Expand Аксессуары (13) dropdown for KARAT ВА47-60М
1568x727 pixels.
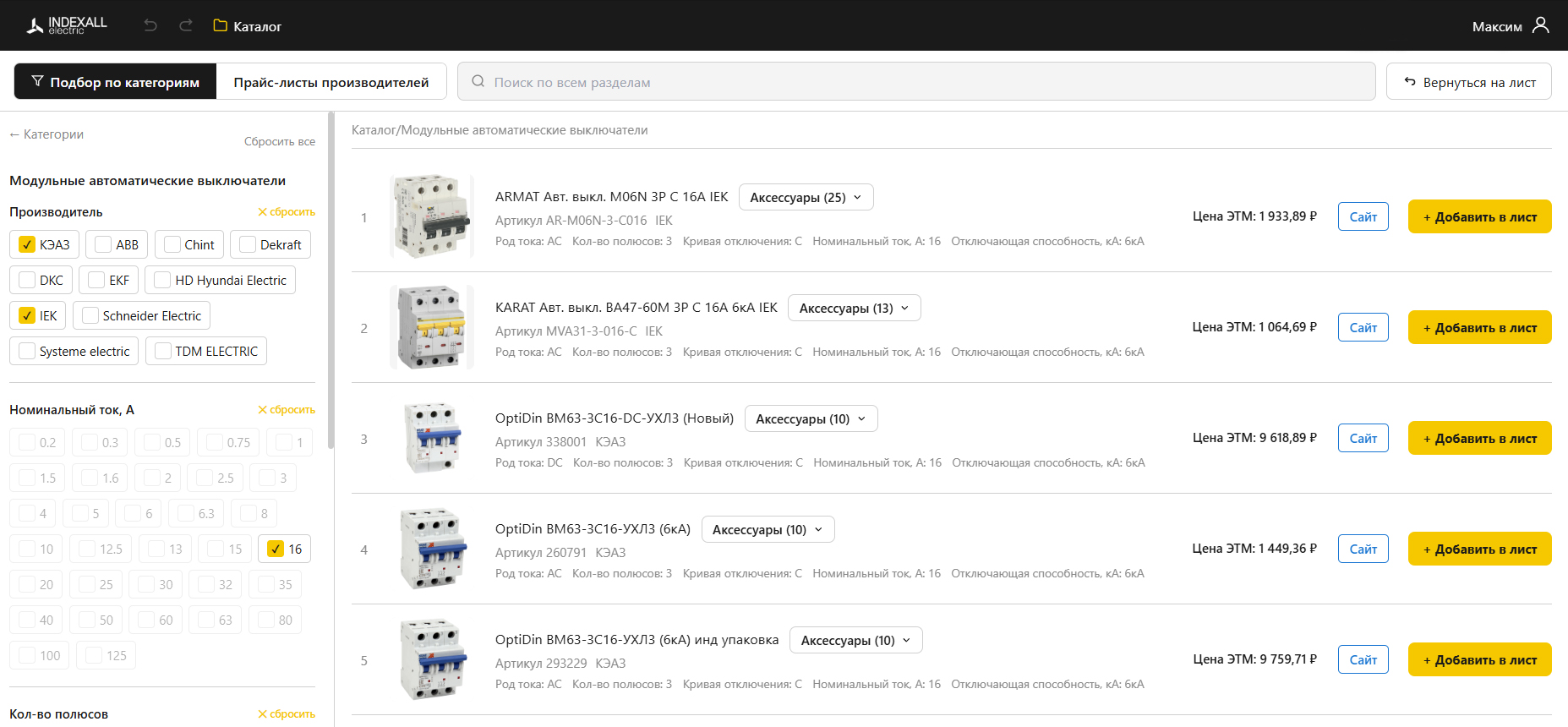(x=855, y=308)
